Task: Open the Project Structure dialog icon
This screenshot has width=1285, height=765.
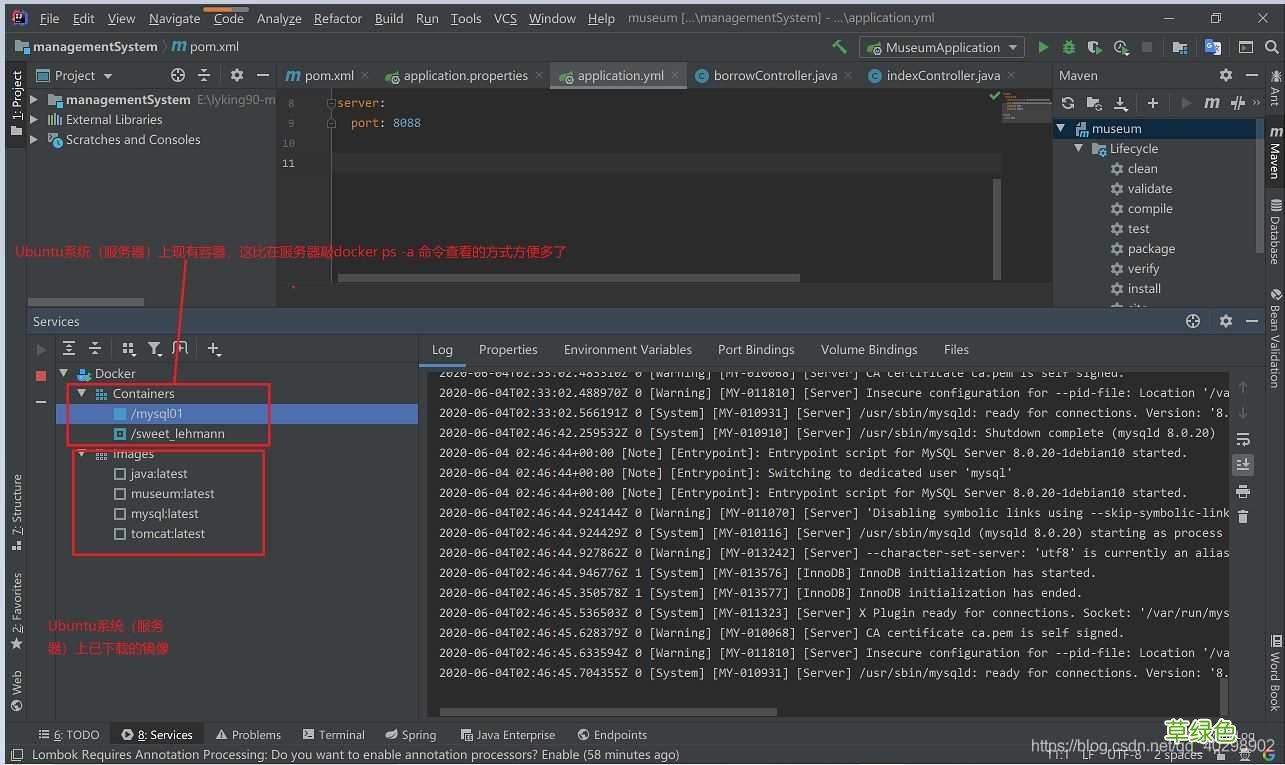Action: pos(1180,47)
